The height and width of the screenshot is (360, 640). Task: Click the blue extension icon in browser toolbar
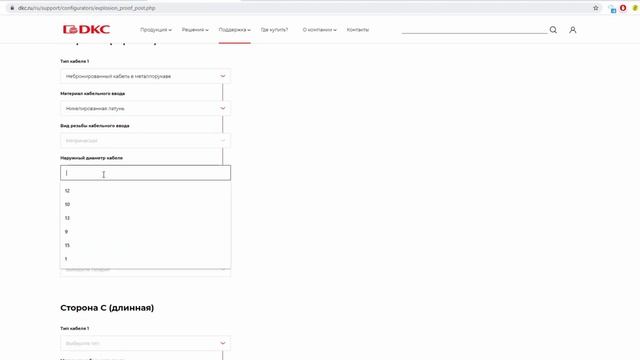pyautogui.click(x=612, y=9)
